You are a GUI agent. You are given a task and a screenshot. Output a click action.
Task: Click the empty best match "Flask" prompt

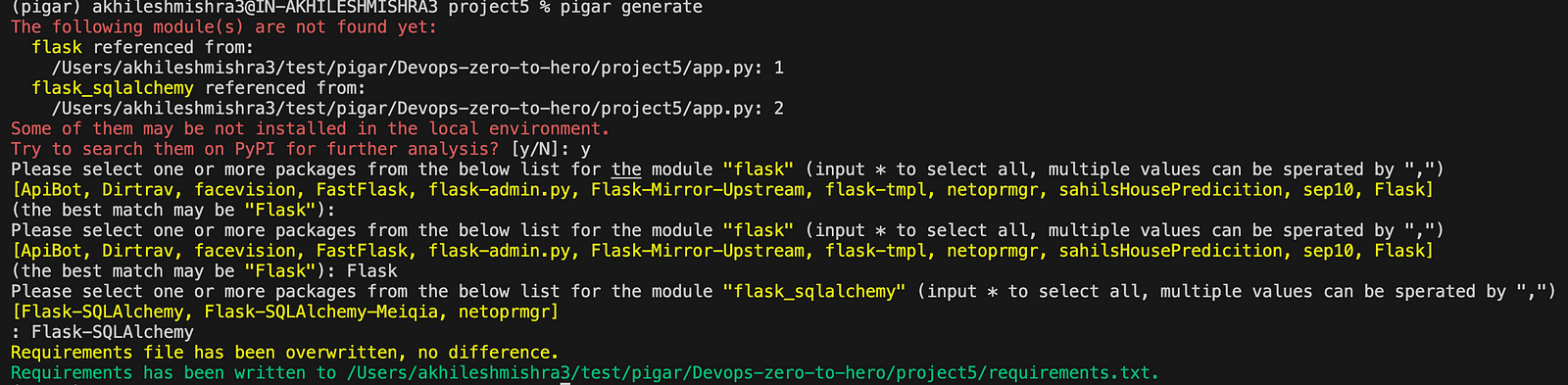click(173, 211)
